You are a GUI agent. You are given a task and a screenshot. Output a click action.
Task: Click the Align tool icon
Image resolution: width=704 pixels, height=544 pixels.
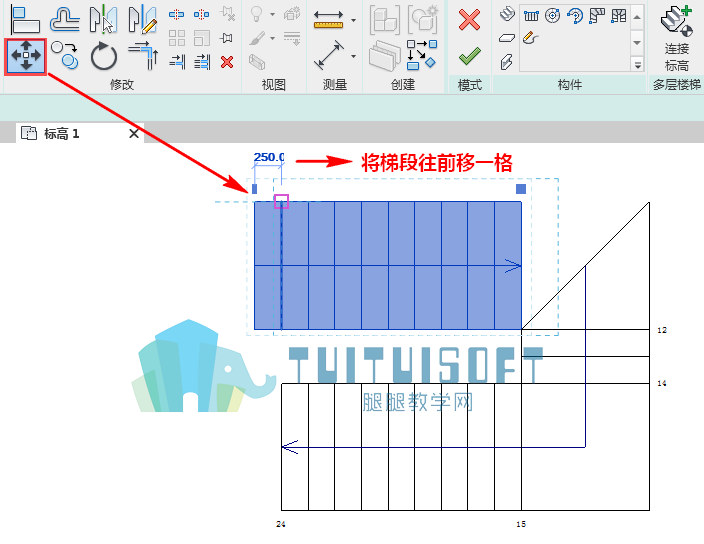click(25, 19)
